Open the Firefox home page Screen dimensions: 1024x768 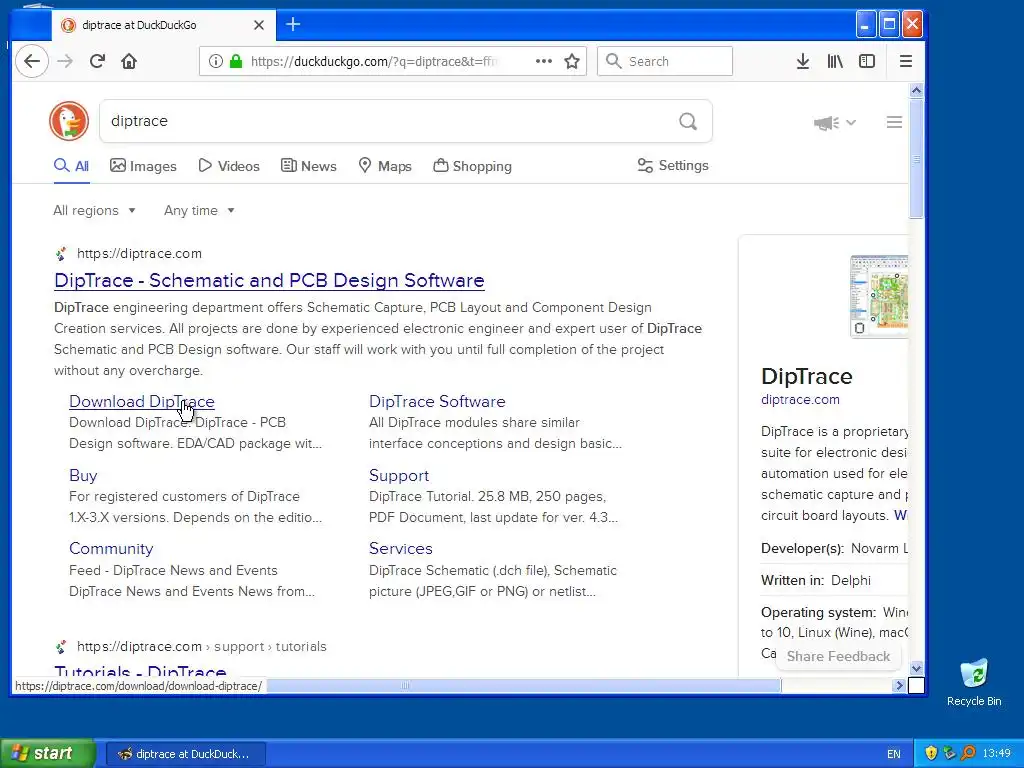pyautogui.click(x=129, y=61)
